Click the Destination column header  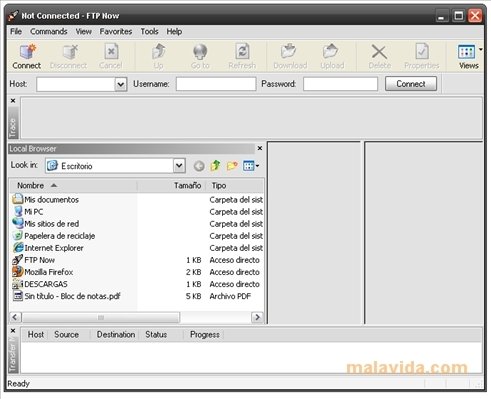[x=116, y=334]
